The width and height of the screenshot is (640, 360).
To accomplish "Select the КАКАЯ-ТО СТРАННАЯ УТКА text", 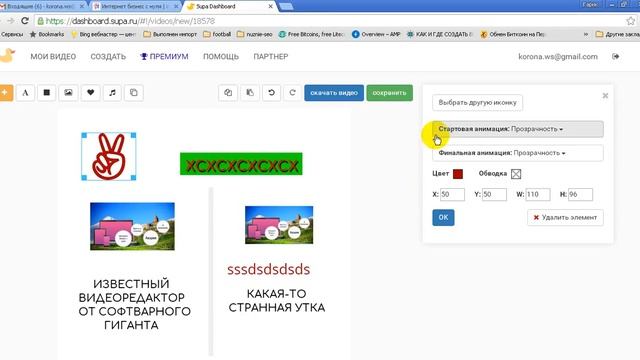I will (277, 300).
